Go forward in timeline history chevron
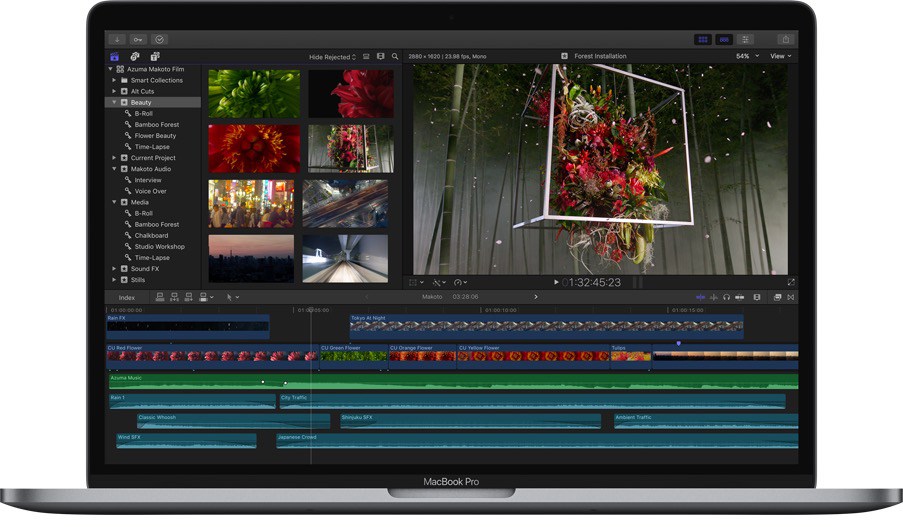Viewport: 903px width, 527px height. [536, 297]
